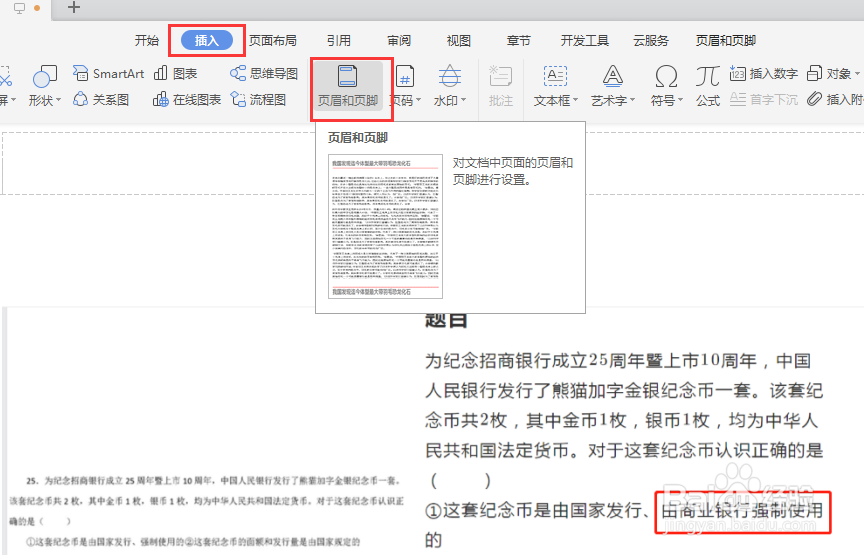
Task: Insert a 关系图 diagram
Action: 101,99
